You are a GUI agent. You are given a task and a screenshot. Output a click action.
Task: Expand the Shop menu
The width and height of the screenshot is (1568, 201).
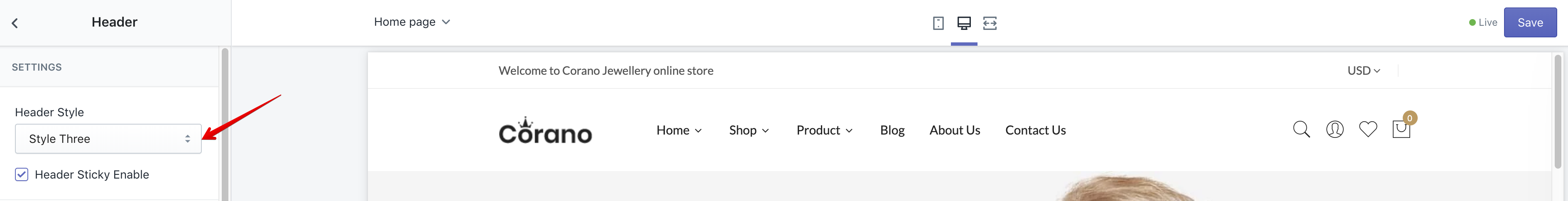coord(749,130)
